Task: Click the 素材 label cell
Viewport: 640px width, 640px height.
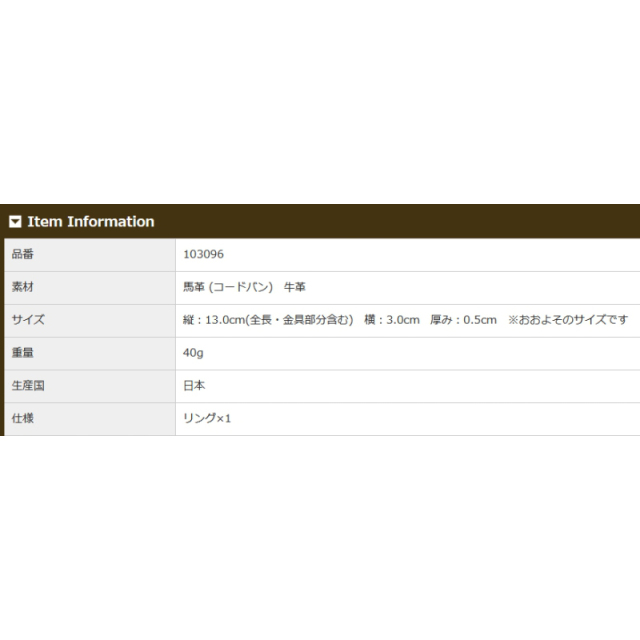Action: [x=90, y=288]
